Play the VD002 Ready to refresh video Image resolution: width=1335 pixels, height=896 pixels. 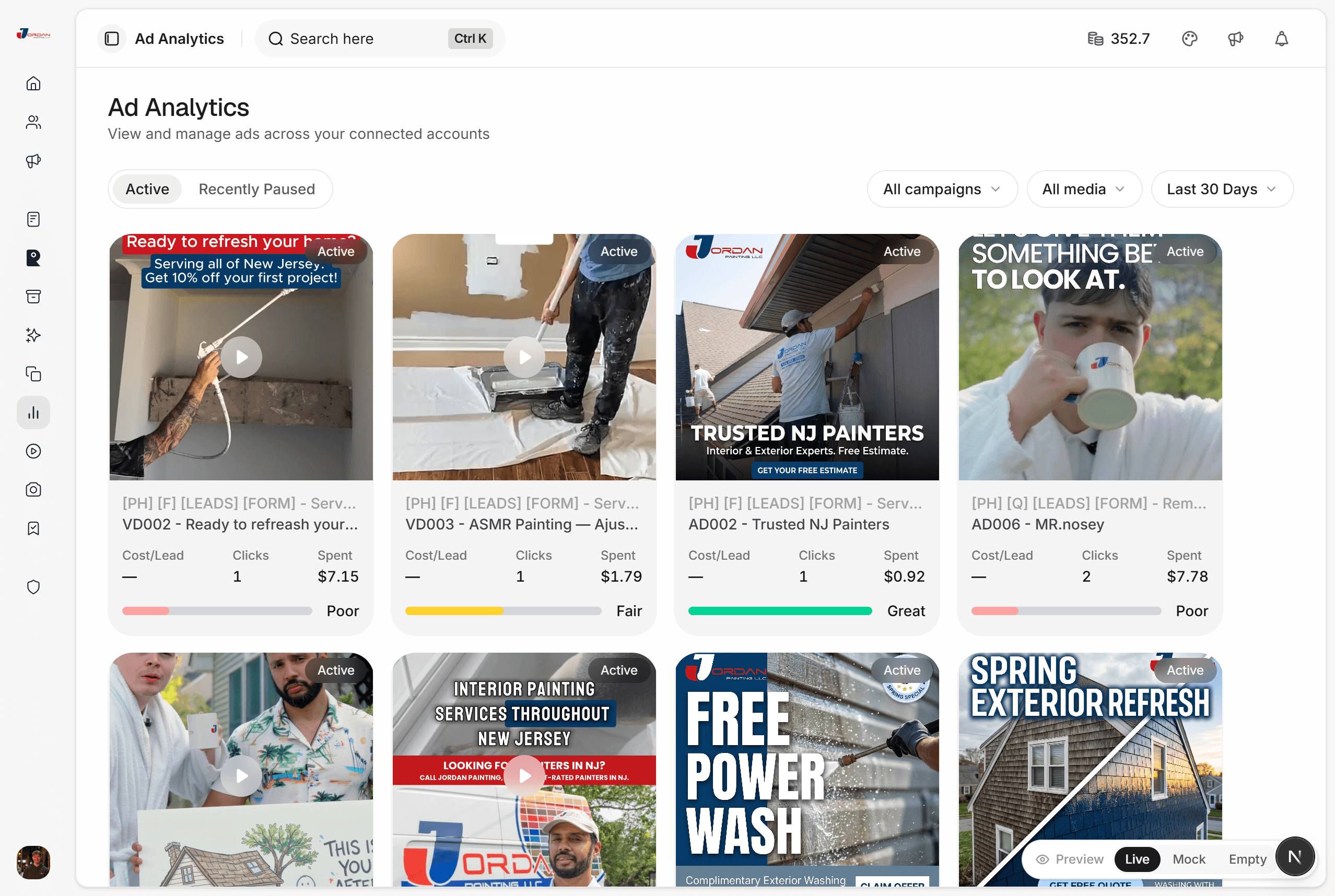click(x=241, y=357)
